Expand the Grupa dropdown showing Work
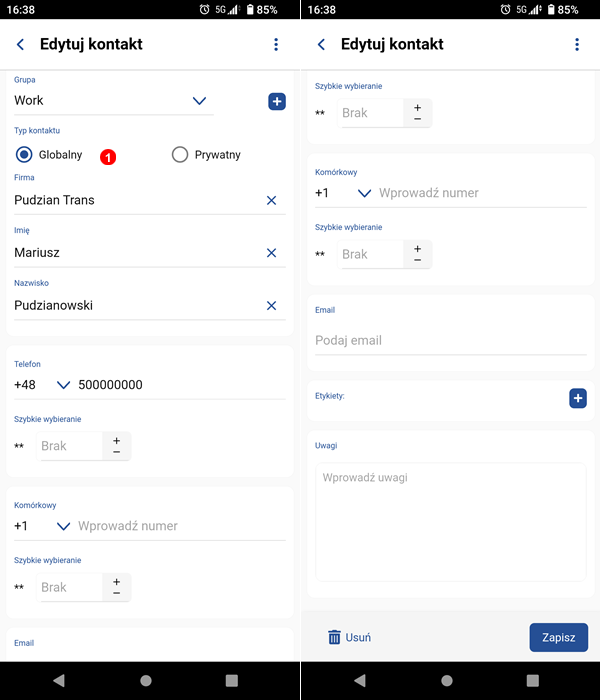Screen dimensions: 600x700 coord(114,101)
